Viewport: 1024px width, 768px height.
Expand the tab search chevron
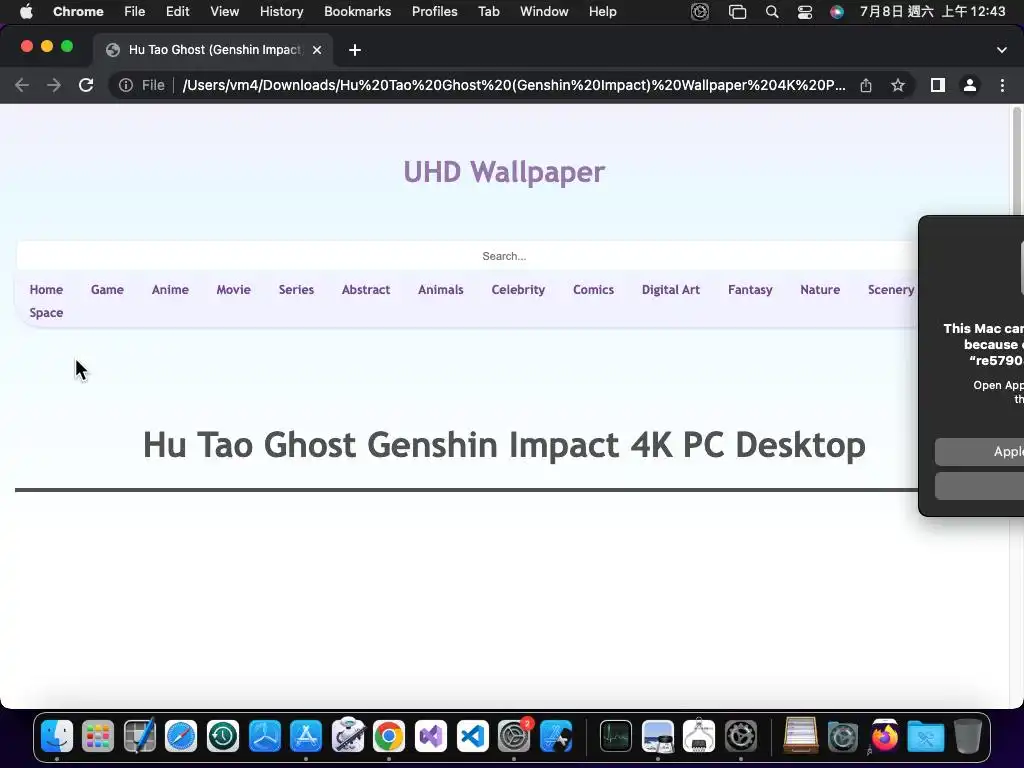coord(1002,50)
